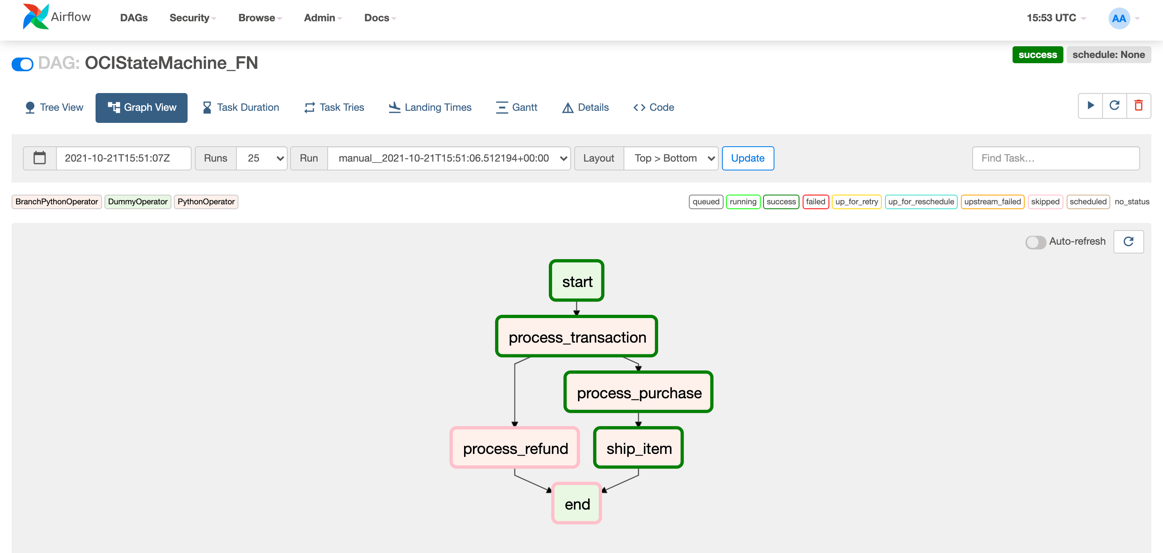Select the end task node

click(x=576, y=504)
